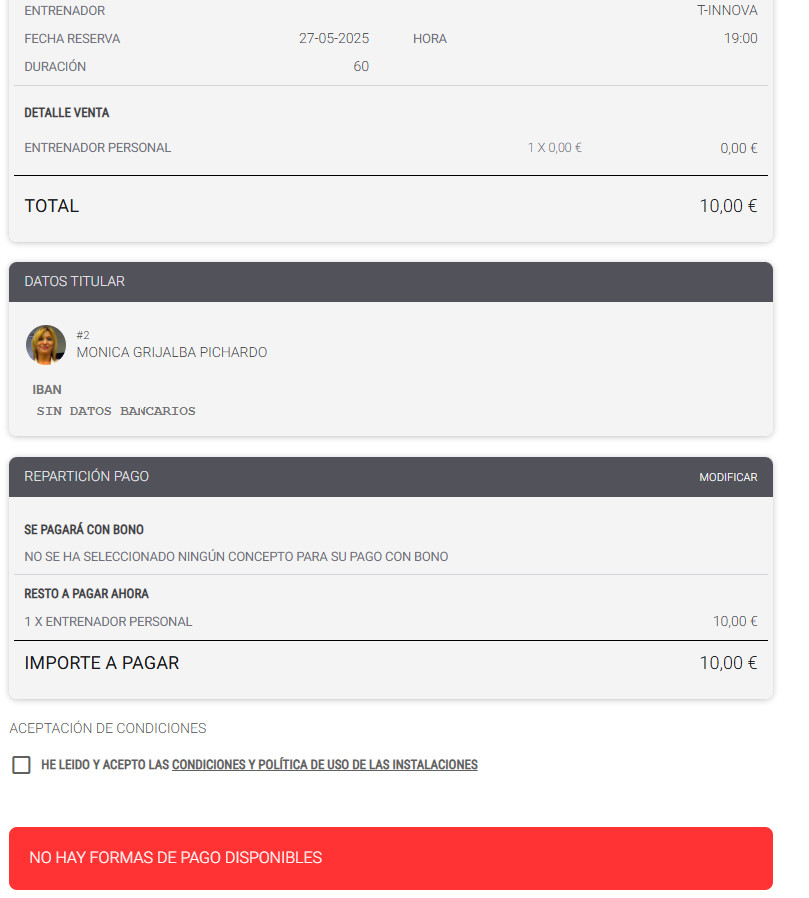
Task: Click the Se Pagará con Bono heading
Action: 84,530
